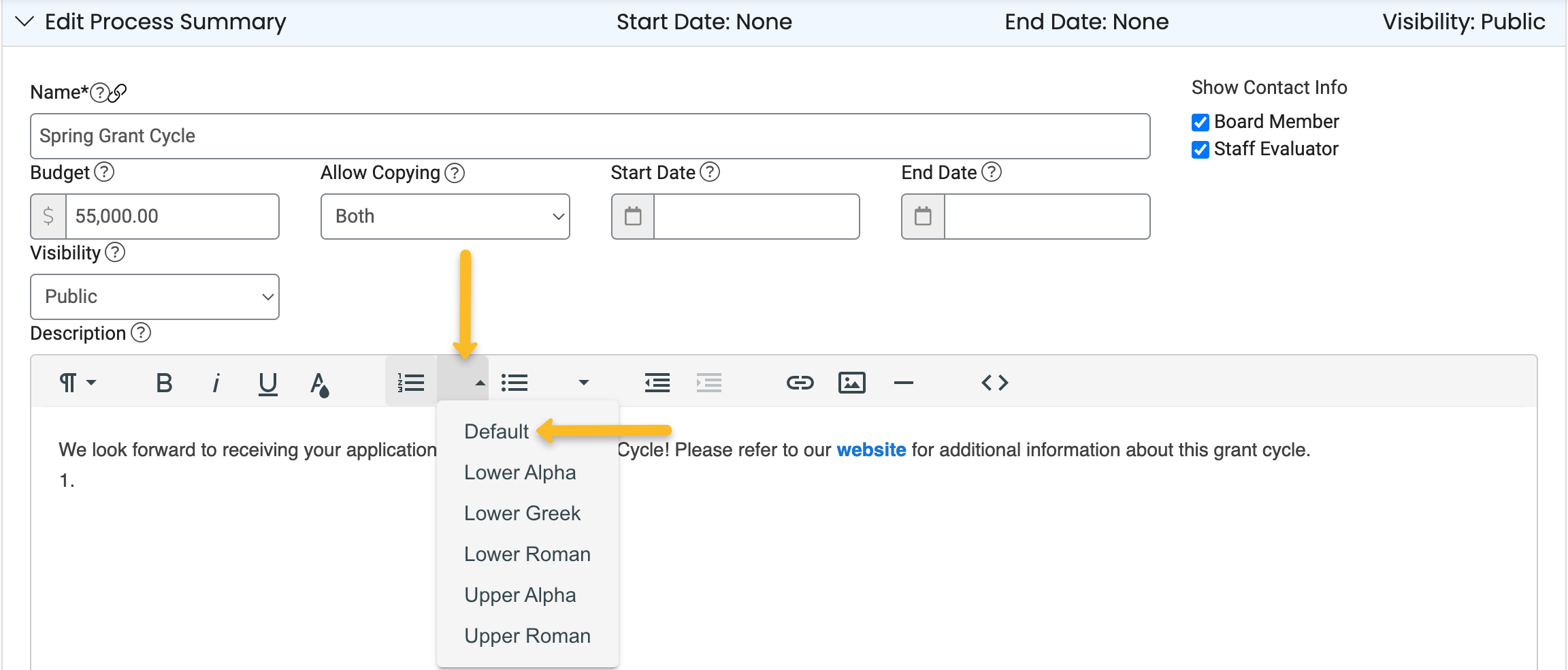Click the ordered list icon
The width and height of the screenshot is (1568, 670).
(411, 383)
